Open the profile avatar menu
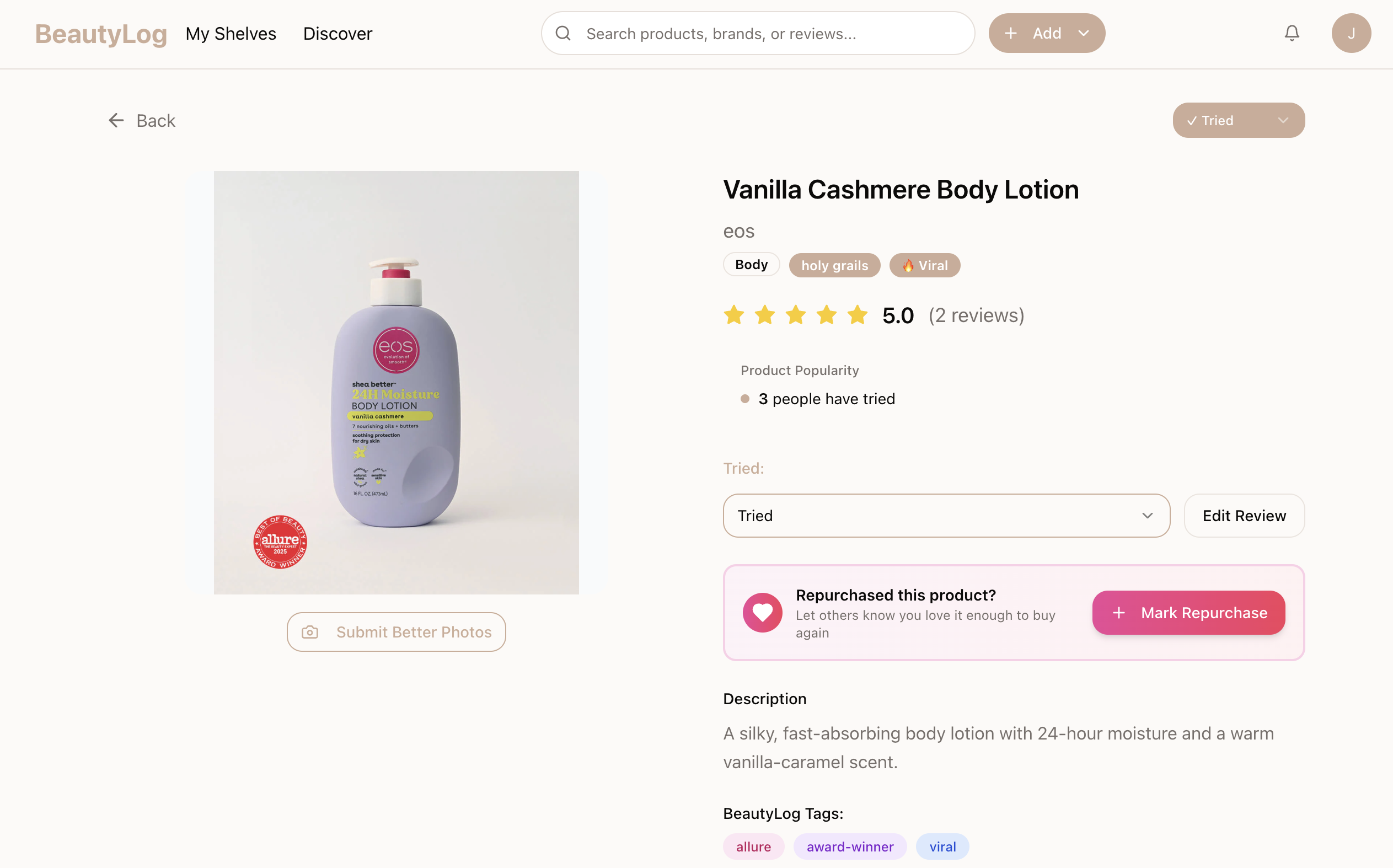The width and height of the screenshot is (1393, 868). [x=1352, y=33]
